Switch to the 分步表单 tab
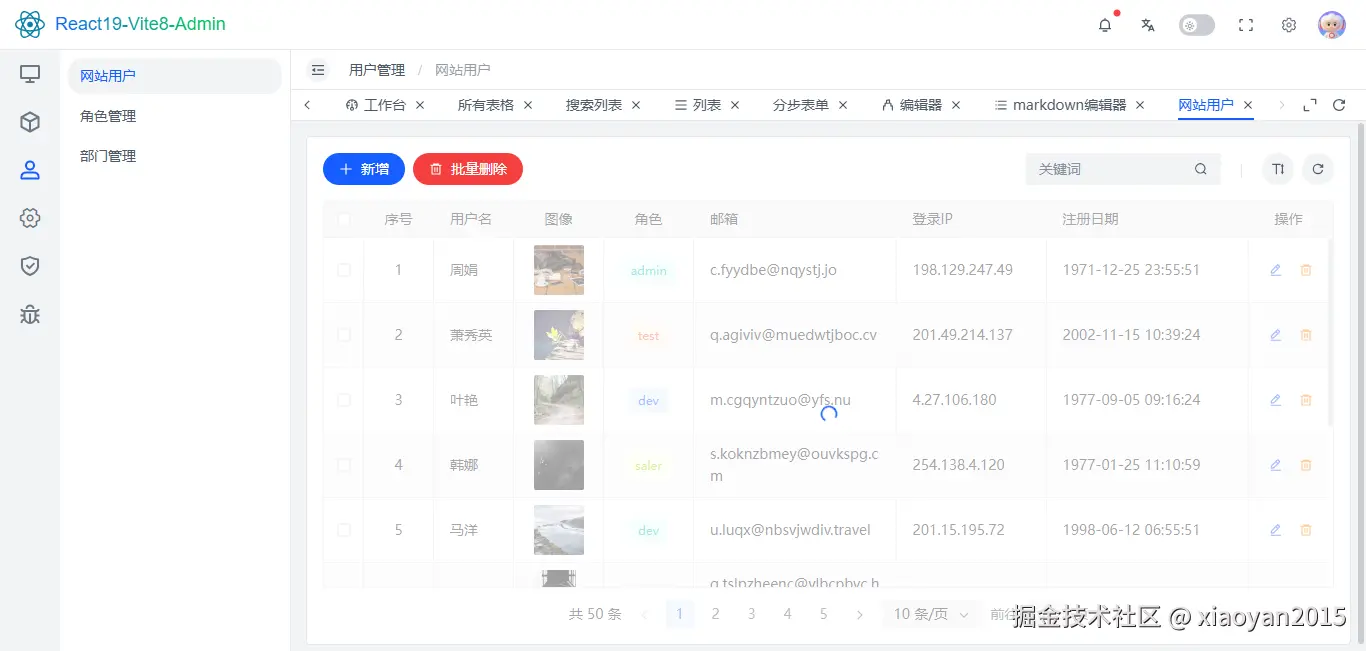1366x651 pixels. click(801, 105)
